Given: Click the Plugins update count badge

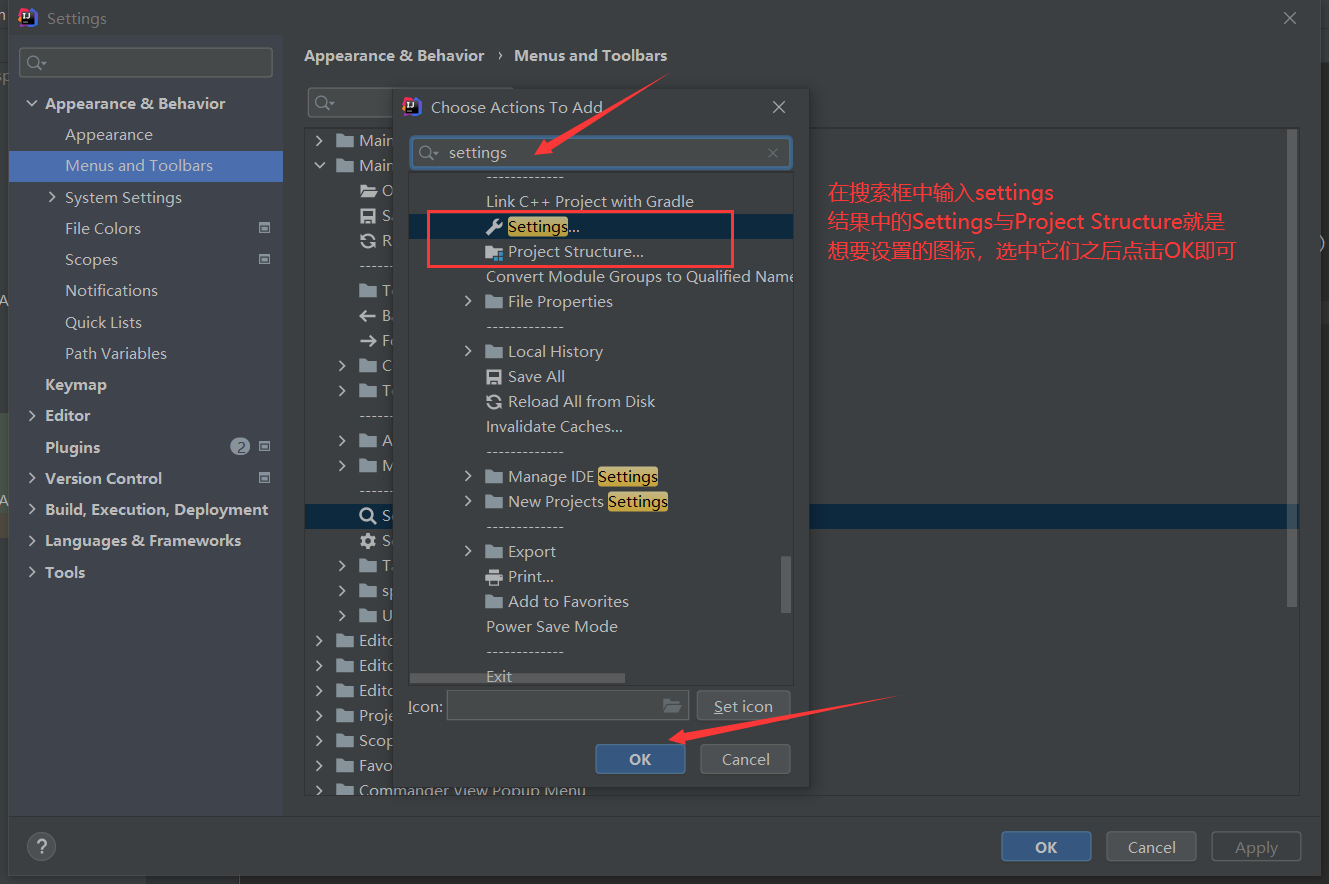Looking at the screenshot, I should [240, 447].
